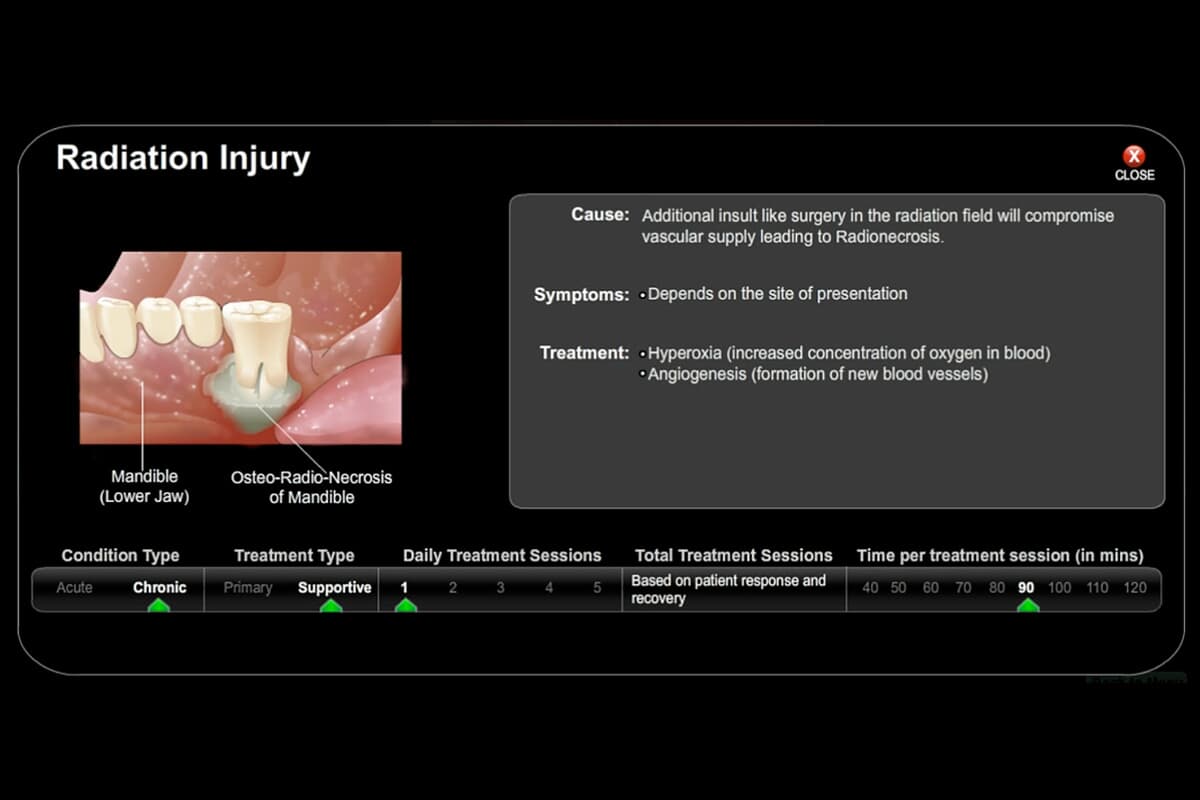Choose Primary treatment type
Screen dimensions: 1200x800
tap(248, 588)
